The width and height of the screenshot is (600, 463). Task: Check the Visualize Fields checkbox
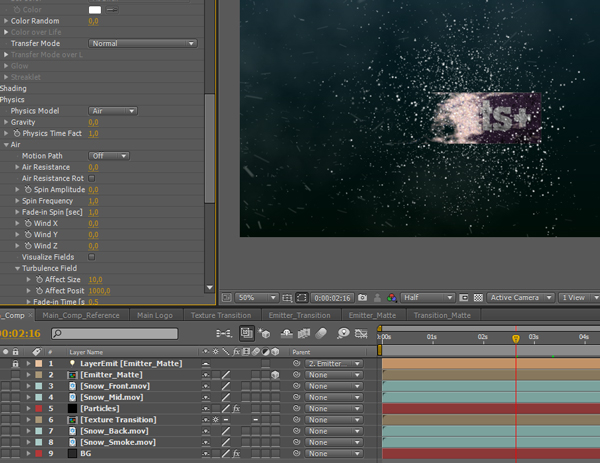(92, 257)
